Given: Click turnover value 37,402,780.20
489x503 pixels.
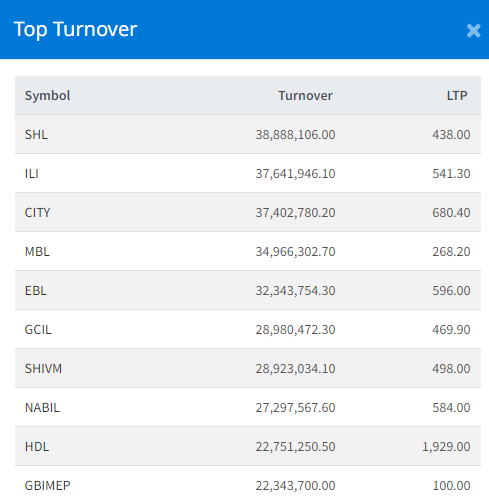Looking at the screenshot, I should (x=295, y=213).
